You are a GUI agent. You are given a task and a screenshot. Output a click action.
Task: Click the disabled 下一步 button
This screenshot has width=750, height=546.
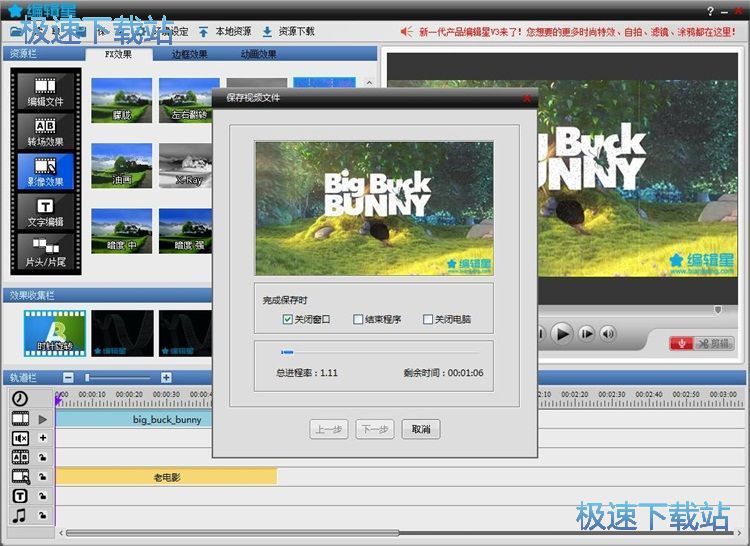click(375, 429)
